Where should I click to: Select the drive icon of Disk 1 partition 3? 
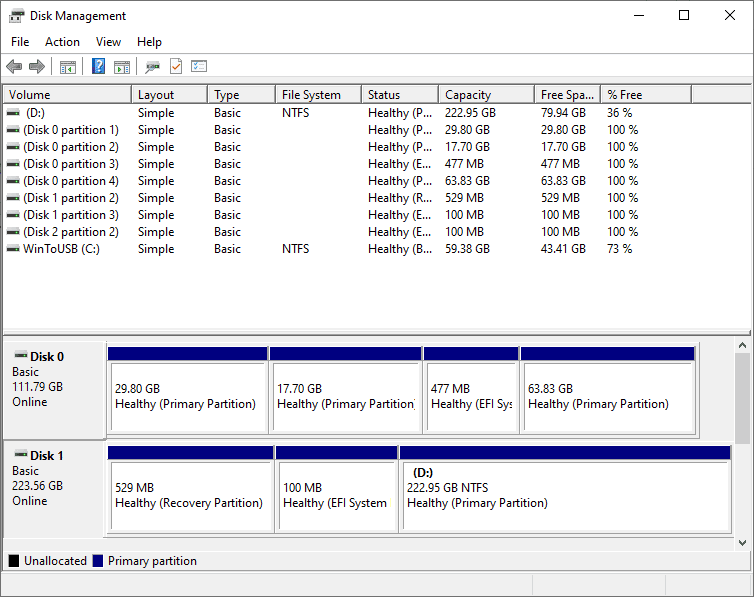tap(13, 215)
